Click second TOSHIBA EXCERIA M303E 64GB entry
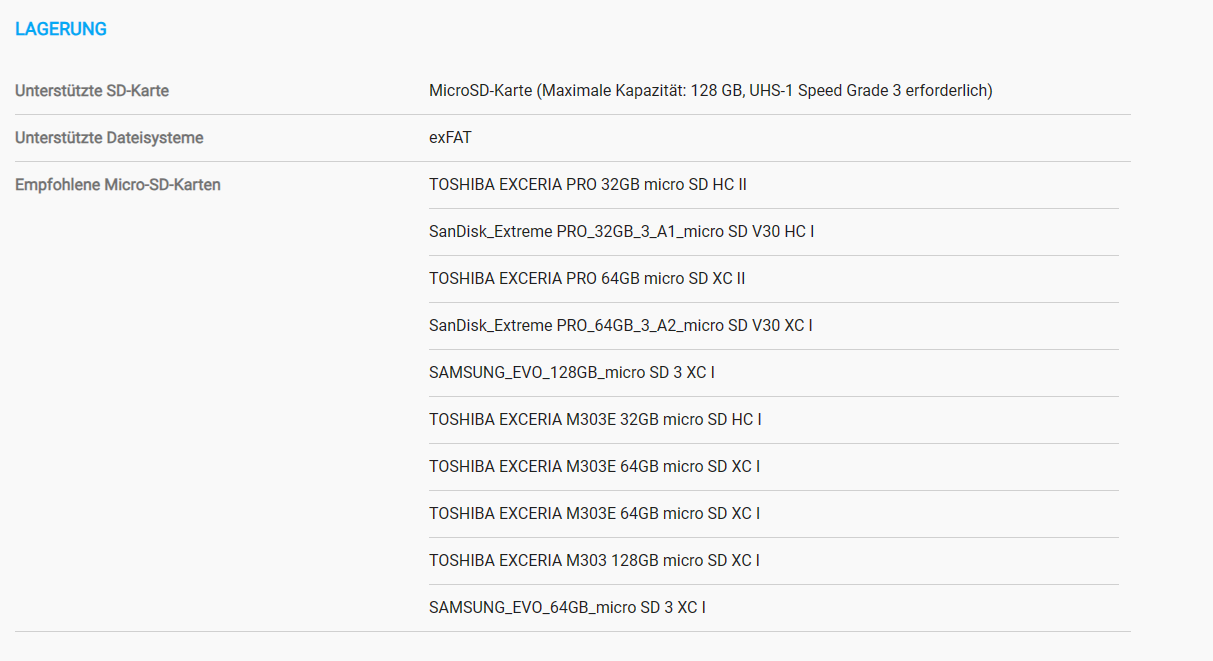The width and height of the screenshot is (1213, 661). [595, 514]
